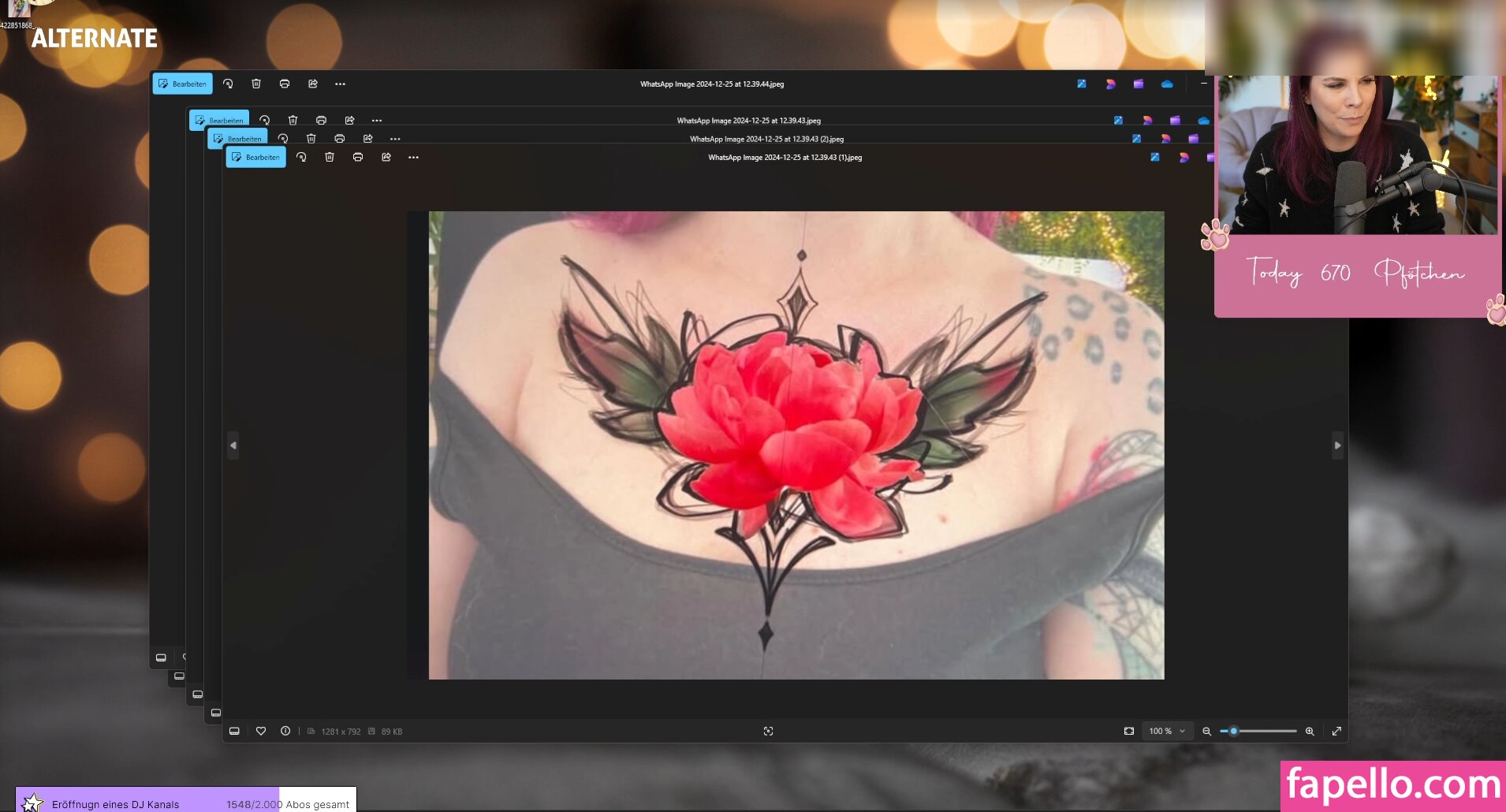Screen dimensions: 1506x812
Task: Open three-dot menu of 12.39.44.jpeg window
Action: tap(340, 84)
